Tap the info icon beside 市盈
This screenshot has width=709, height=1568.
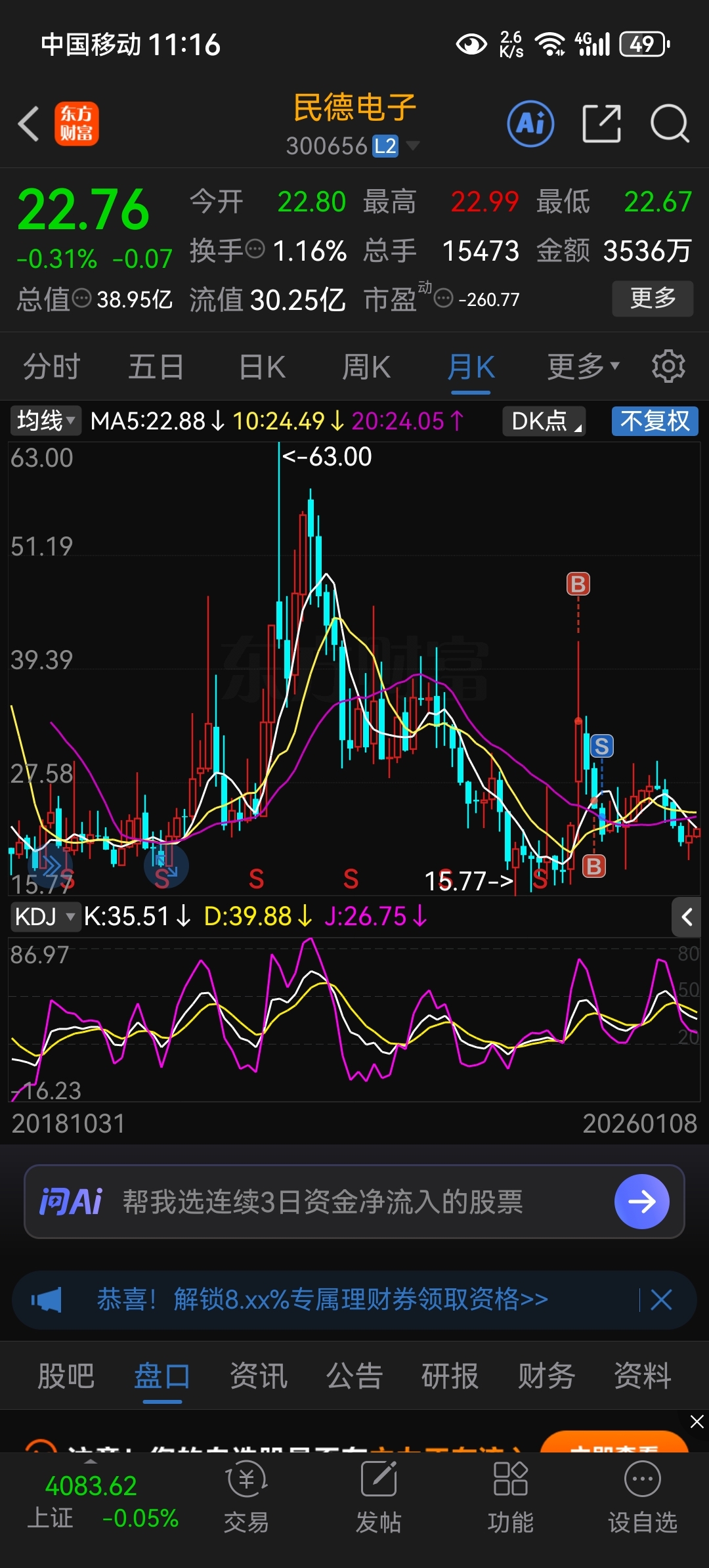click(444, 299)
